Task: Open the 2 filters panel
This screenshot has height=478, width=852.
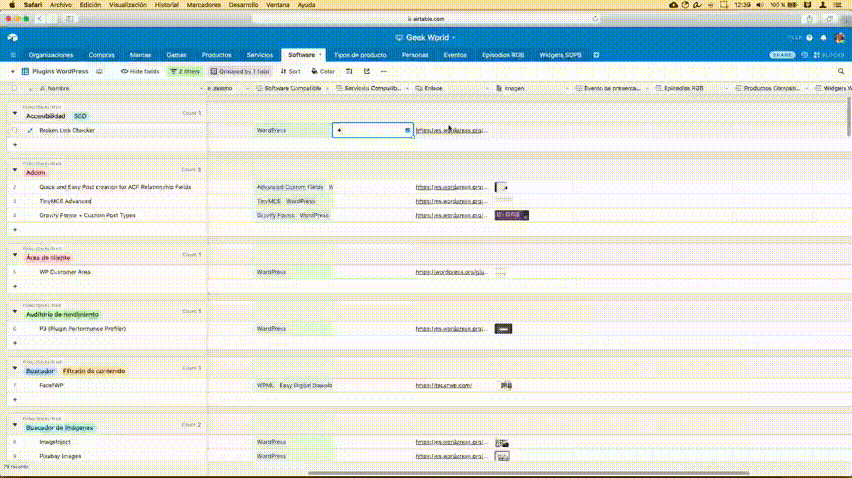Action: point(185,71)
